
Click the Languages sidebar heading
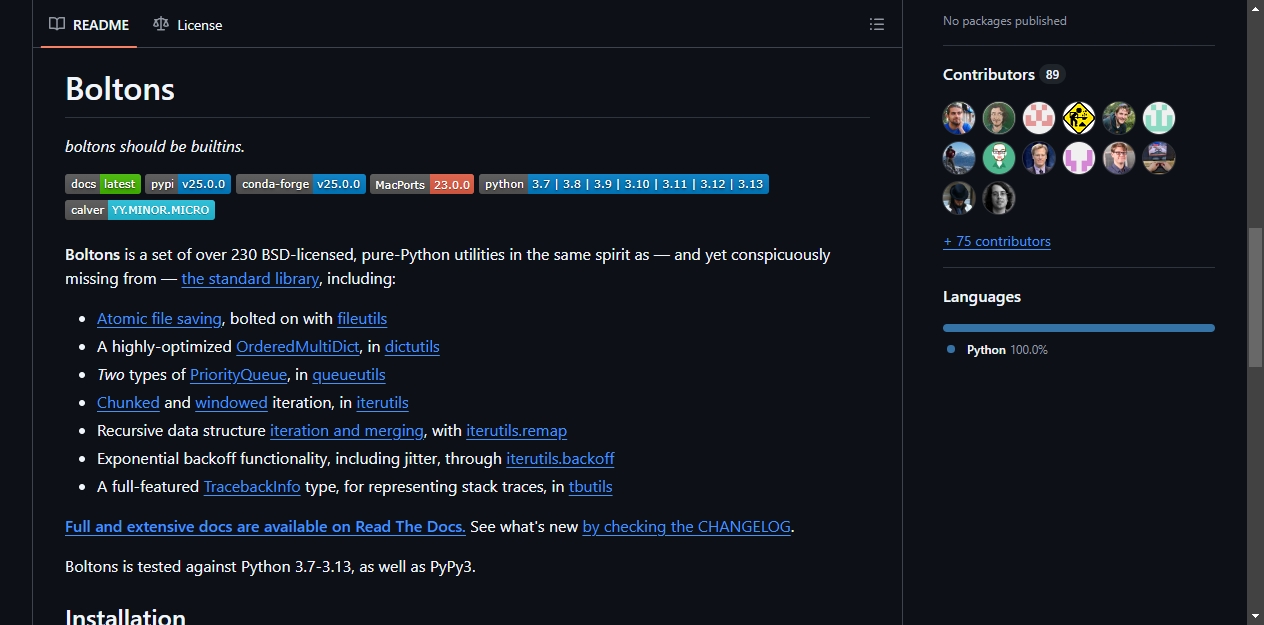[982, 297]
